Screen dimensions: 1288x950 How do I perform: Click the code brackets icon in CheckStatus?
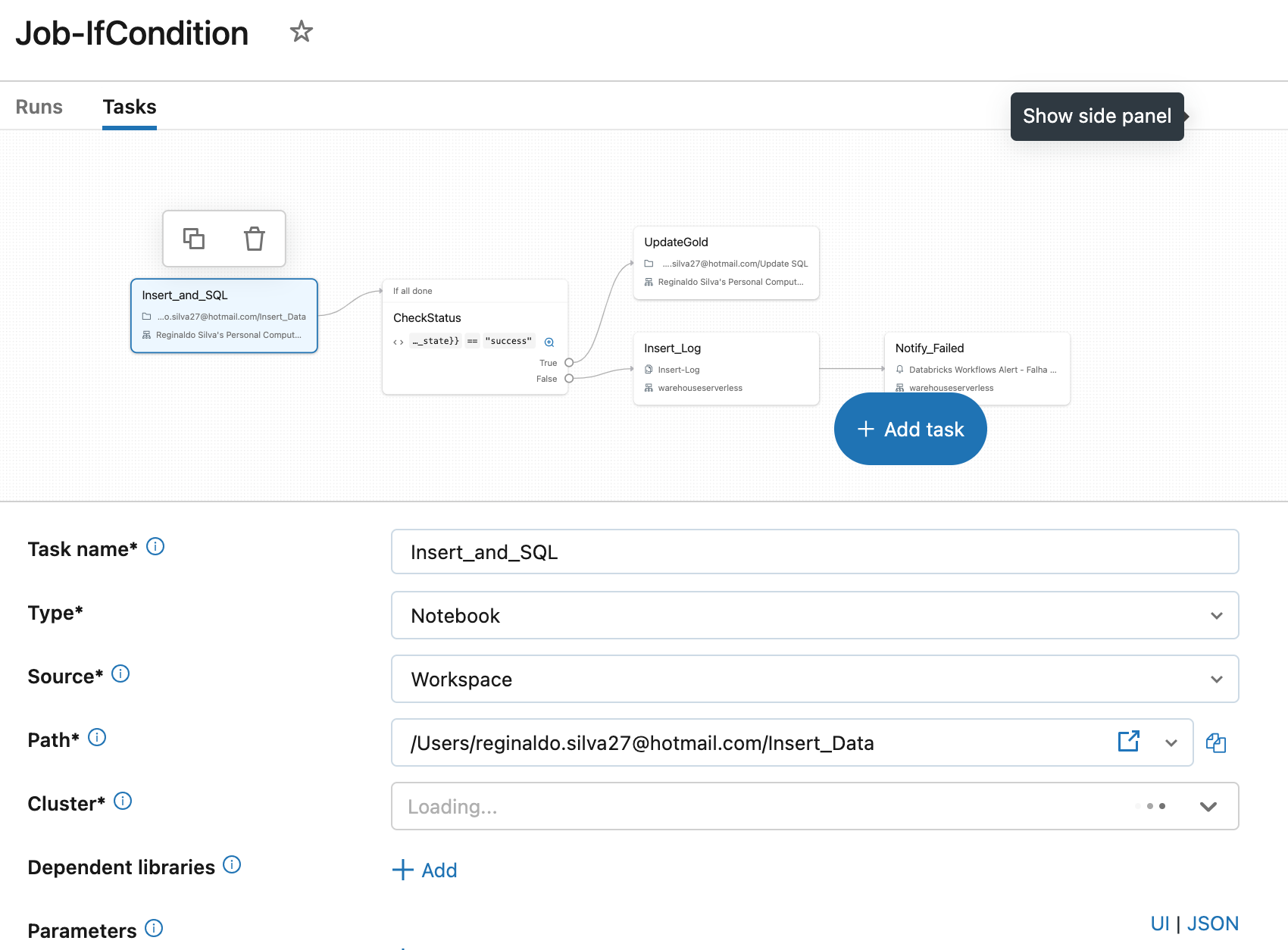[x=399, y=342]
